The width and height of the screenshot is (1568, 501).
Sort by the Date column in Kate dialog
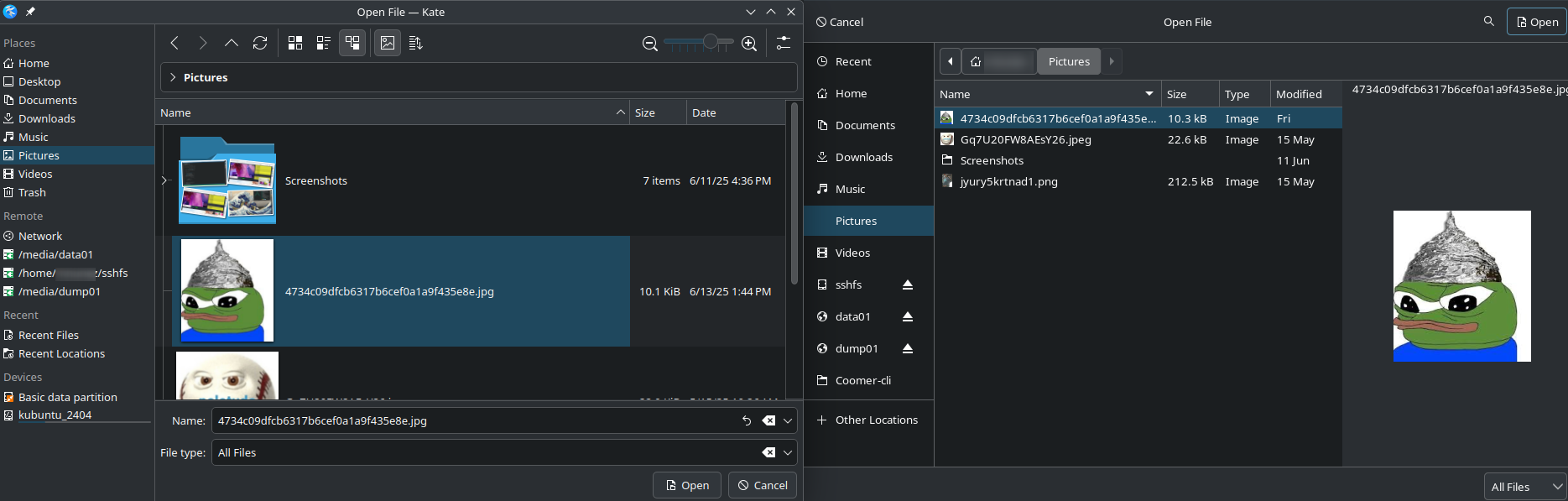click(x=735, y=112)
